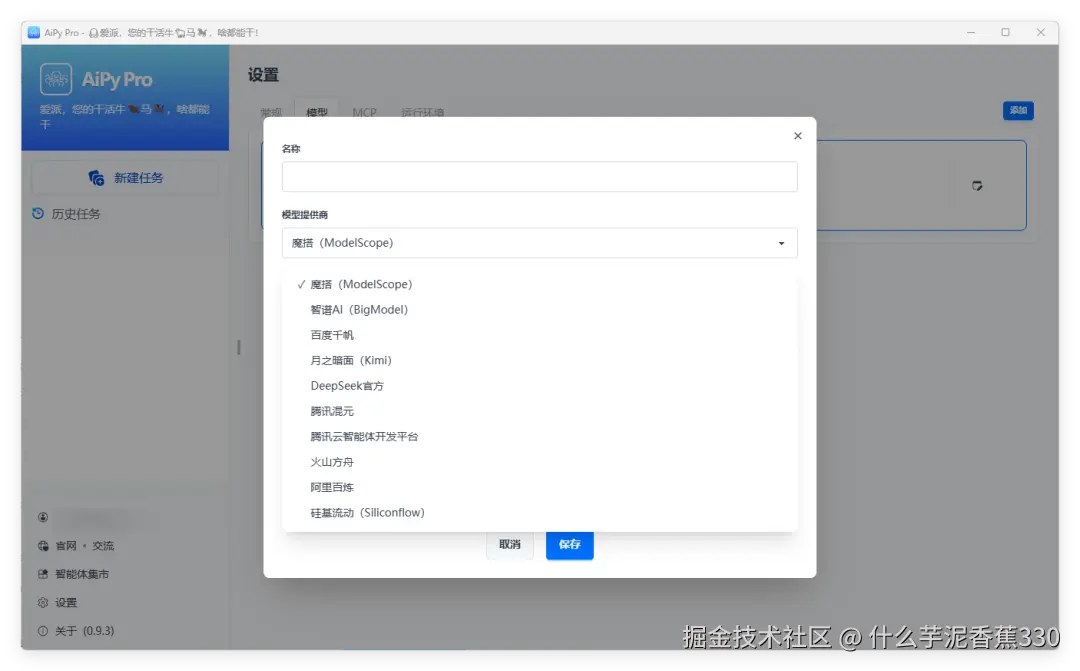
Task: Click the about info icon
Action: click(x=43, y=630)
